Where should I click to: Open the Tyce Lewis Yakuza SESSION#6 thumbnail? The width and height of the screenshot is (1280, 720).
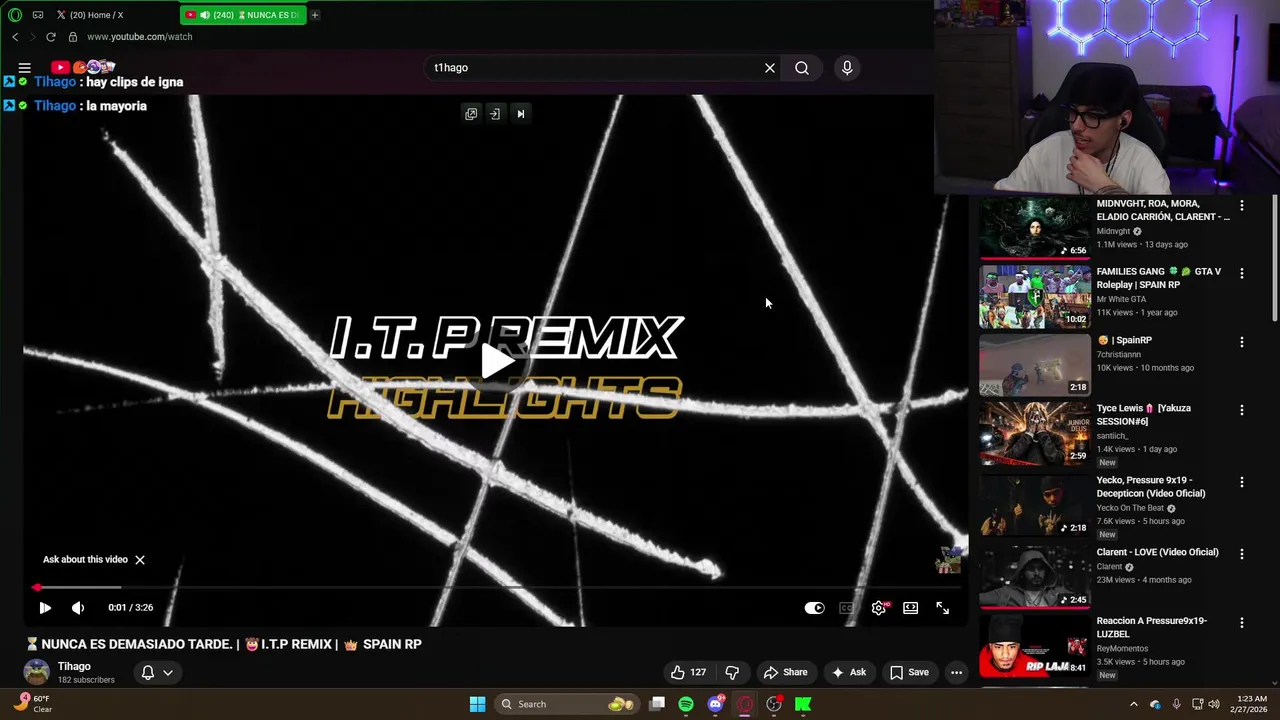point(1034,433)
